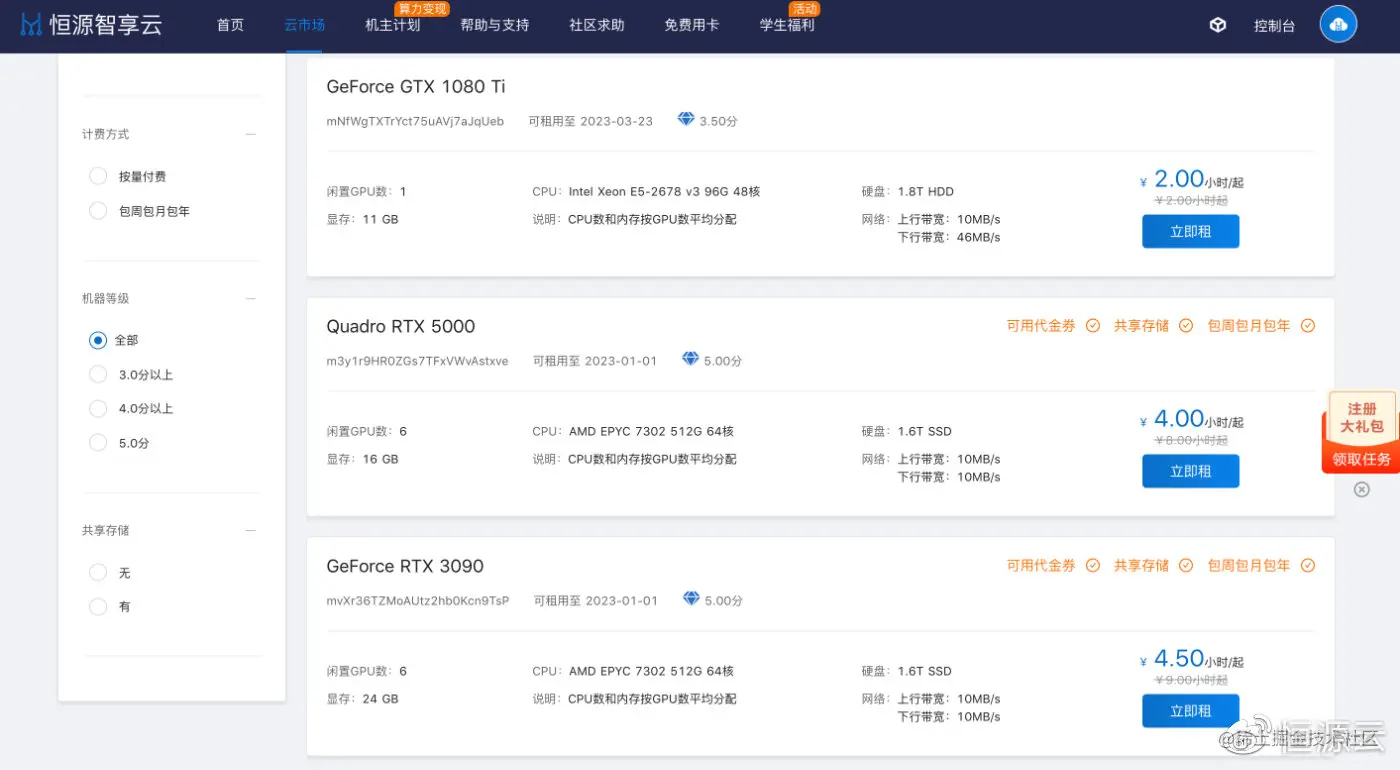1400x770 pixels.
Task: Click the diamond rating icon next to 3.50分
Action: click(x=686, y=119)
